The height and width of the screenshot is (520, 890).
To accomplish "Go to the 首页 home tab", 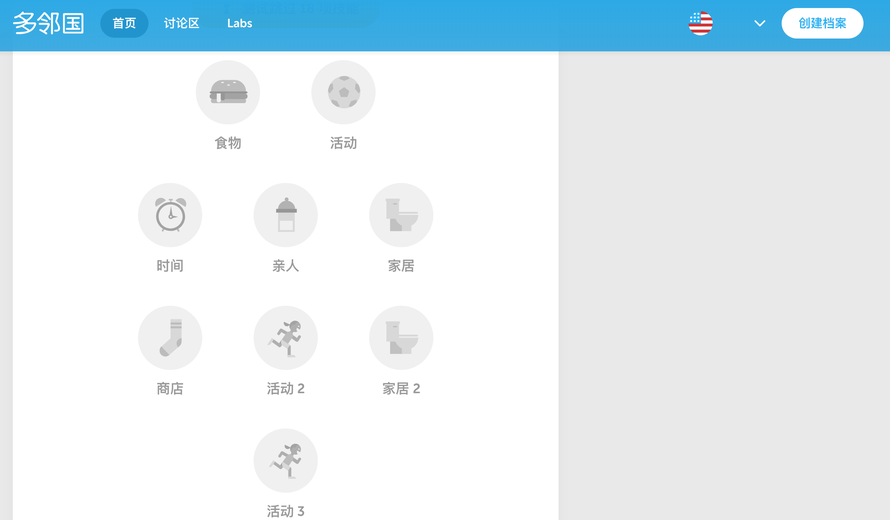I will tap(124, 23).
